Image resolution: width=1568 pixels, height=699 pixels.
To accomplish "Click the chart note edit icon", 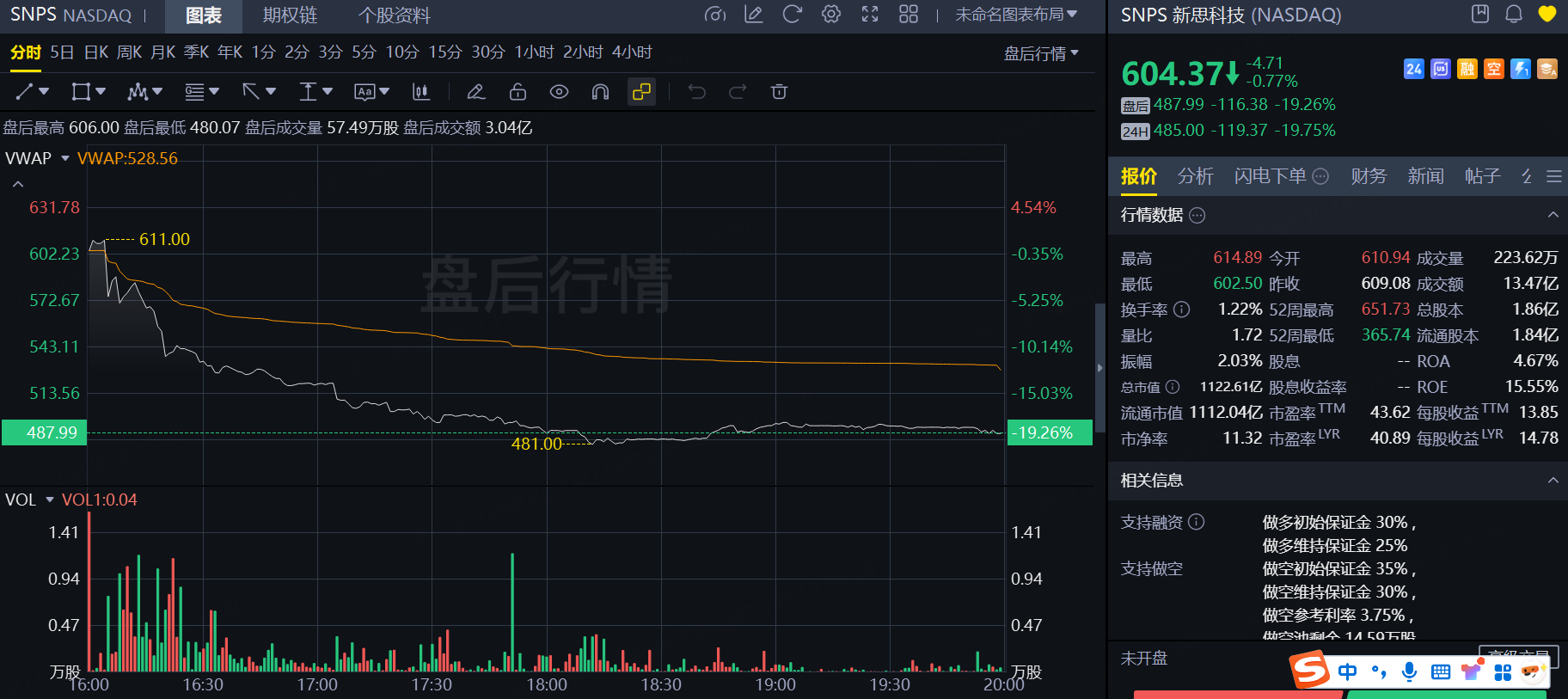I will 754,15.
